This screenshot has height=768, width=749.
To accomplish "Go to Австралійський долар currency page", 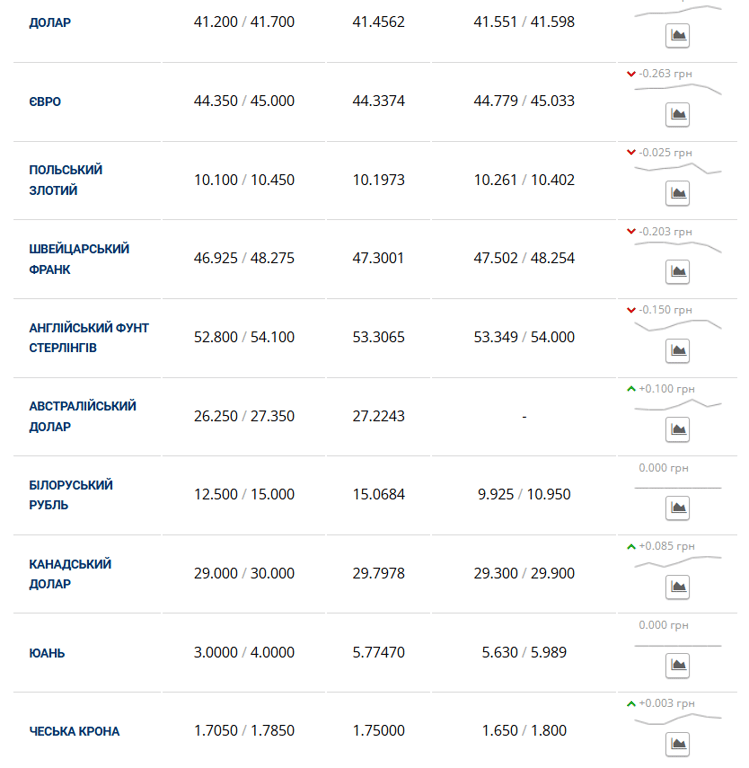I will point(82,416).
